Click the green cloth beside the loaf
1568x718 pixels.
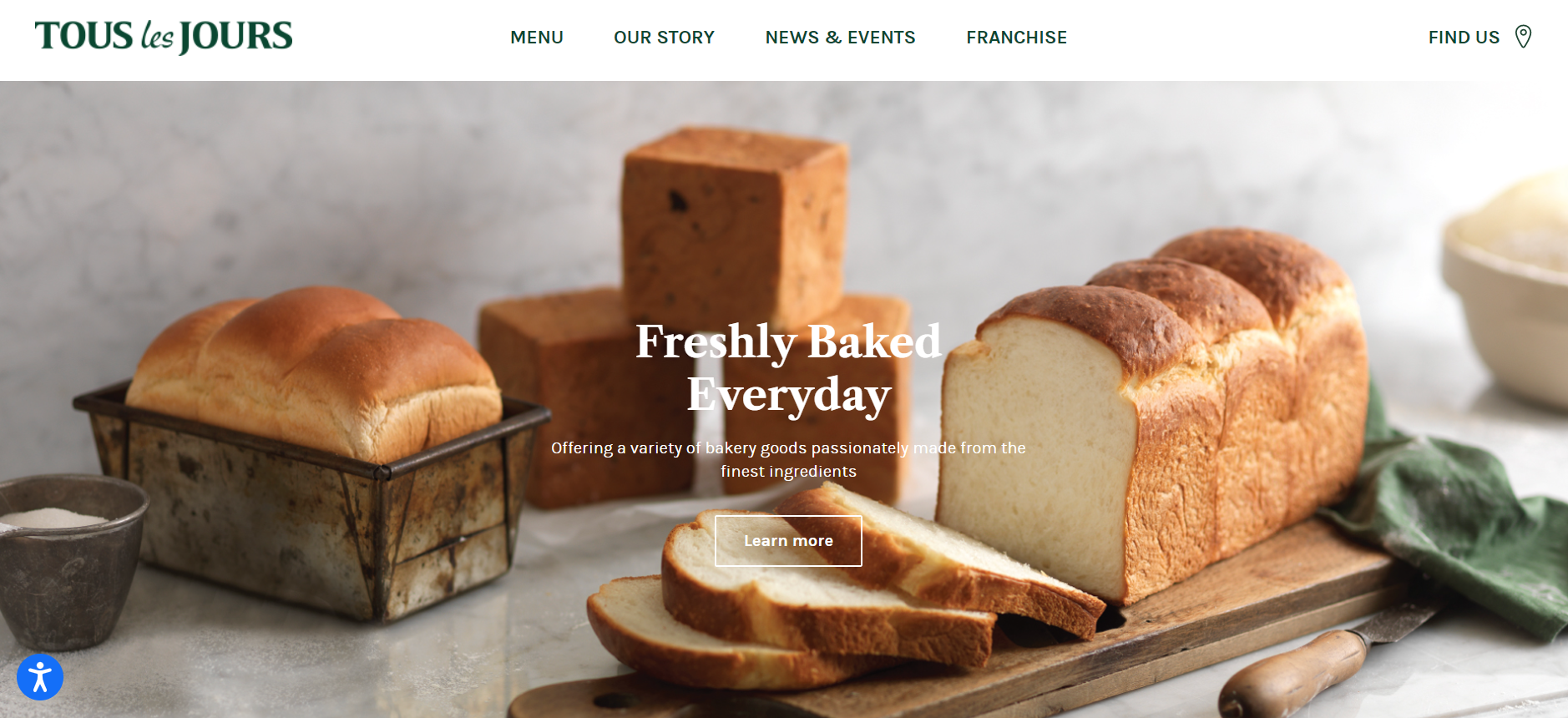1457,518
